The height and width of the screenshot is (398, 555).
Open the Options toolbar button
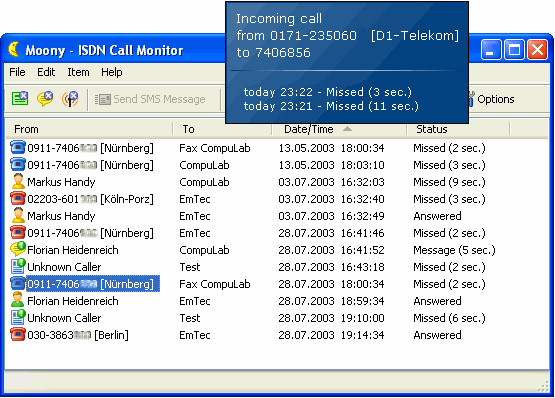click(x=491, y=99)
